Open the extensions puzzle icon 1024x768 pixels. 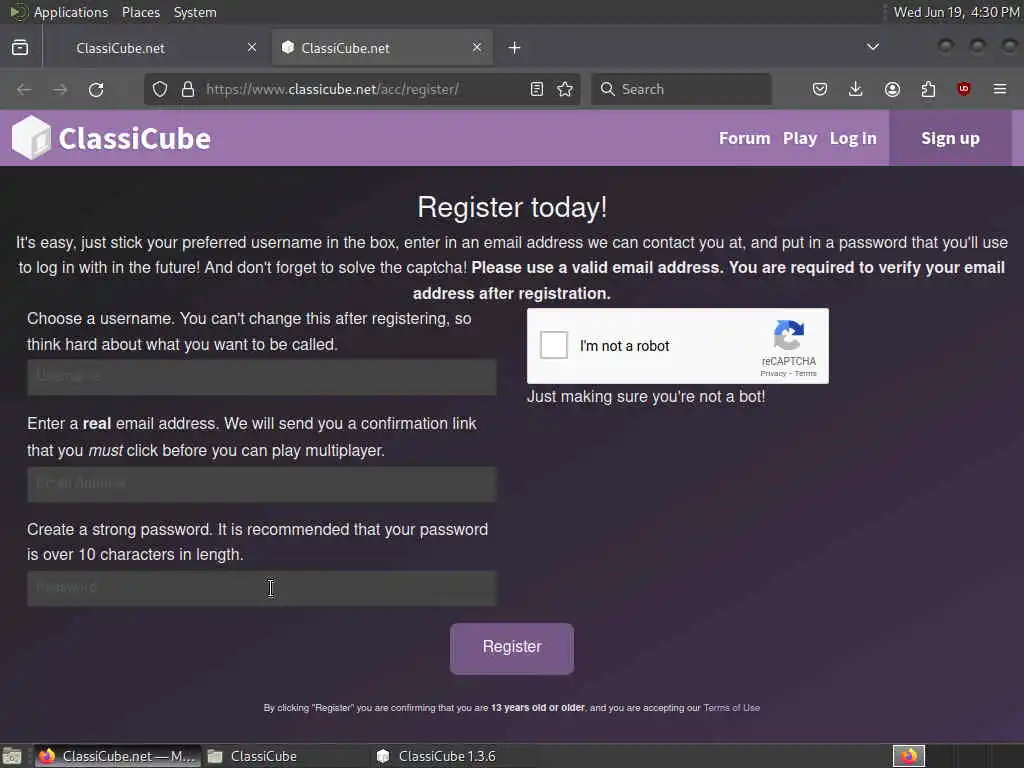[x=928, y=89]
